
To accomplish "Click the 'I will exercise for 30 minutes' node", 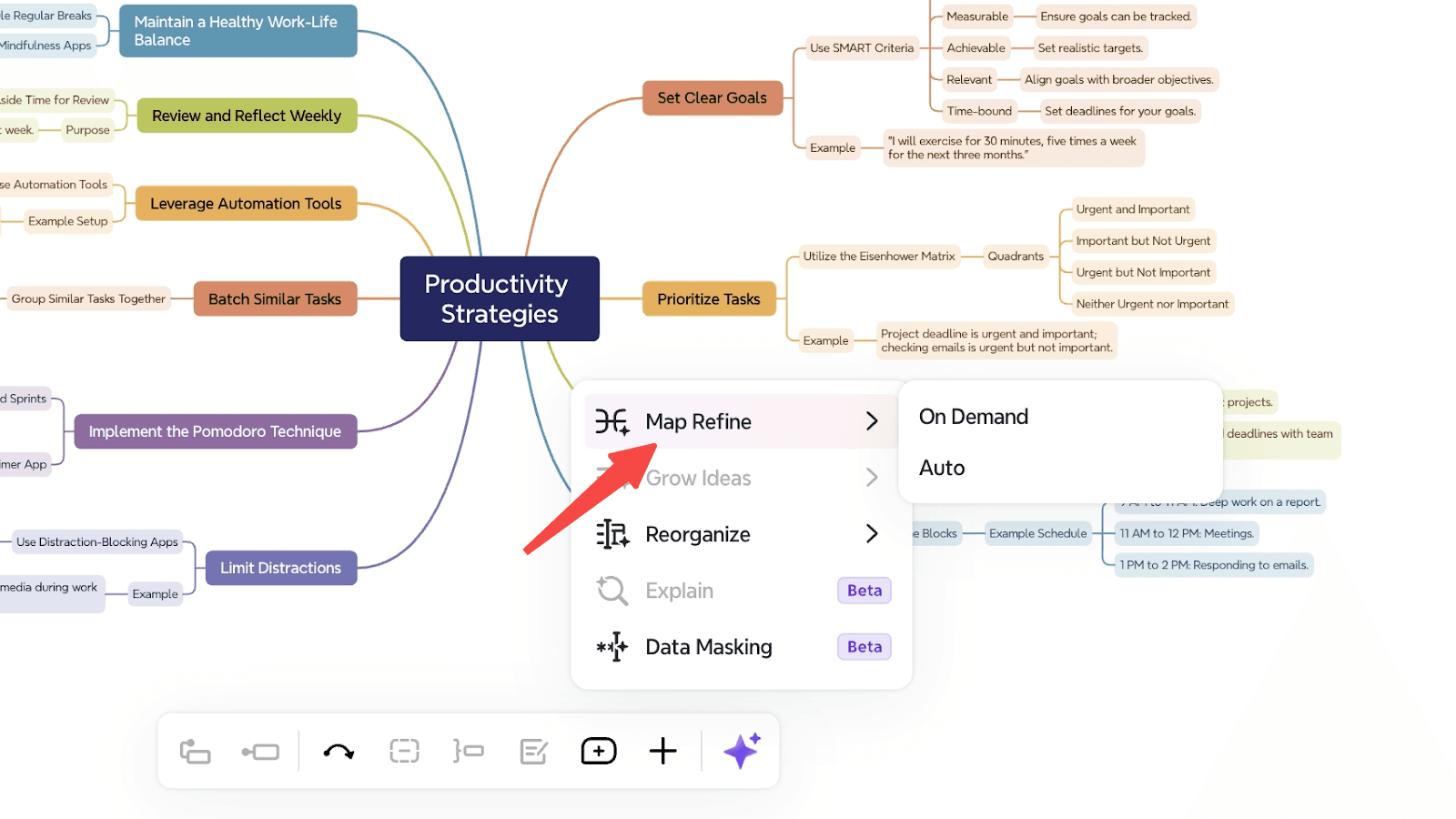I will coord(1014,147).
